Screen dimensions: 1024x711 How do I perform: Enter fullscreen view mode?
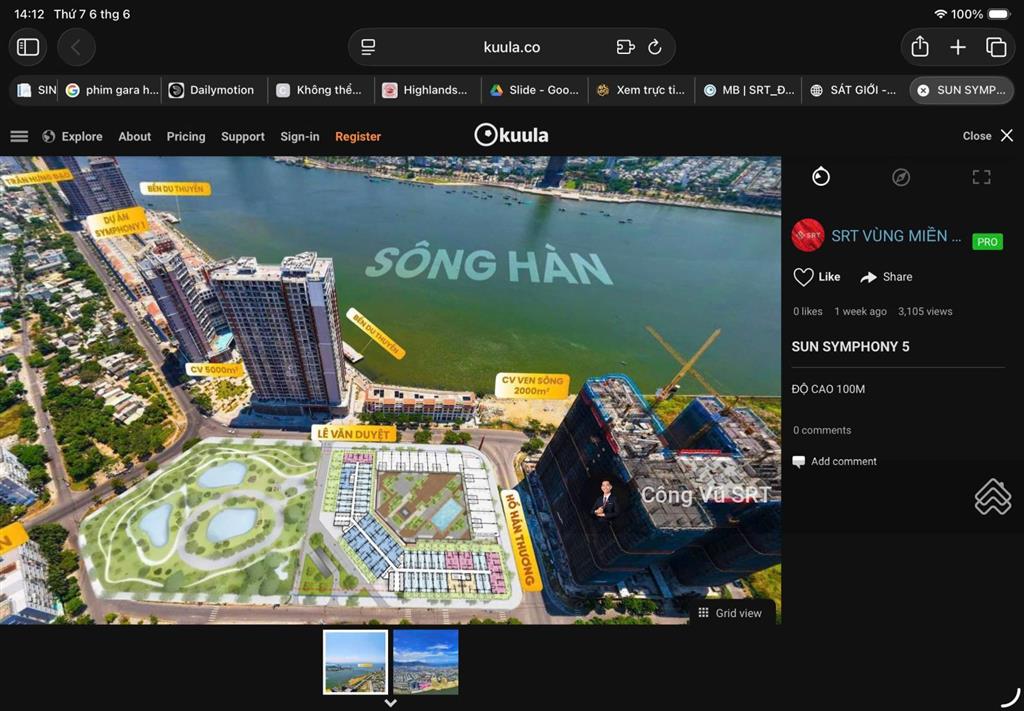(981, 177)
